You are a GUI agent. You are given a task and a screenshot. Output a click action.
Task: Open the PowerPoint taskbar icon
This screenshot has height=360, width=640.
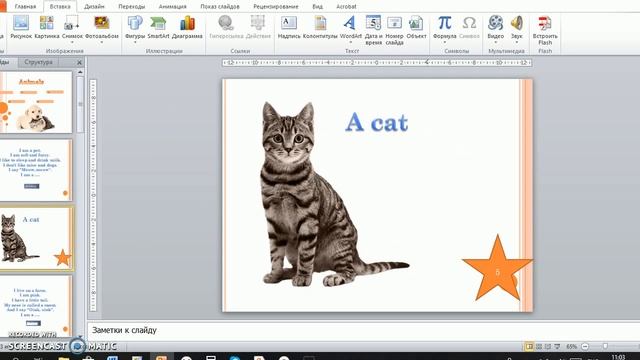pos(161,358)
